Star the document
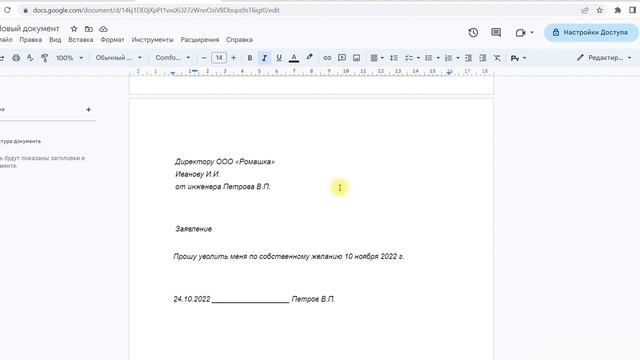This screenshot has width=640, height=360. [x=74, y=29]
